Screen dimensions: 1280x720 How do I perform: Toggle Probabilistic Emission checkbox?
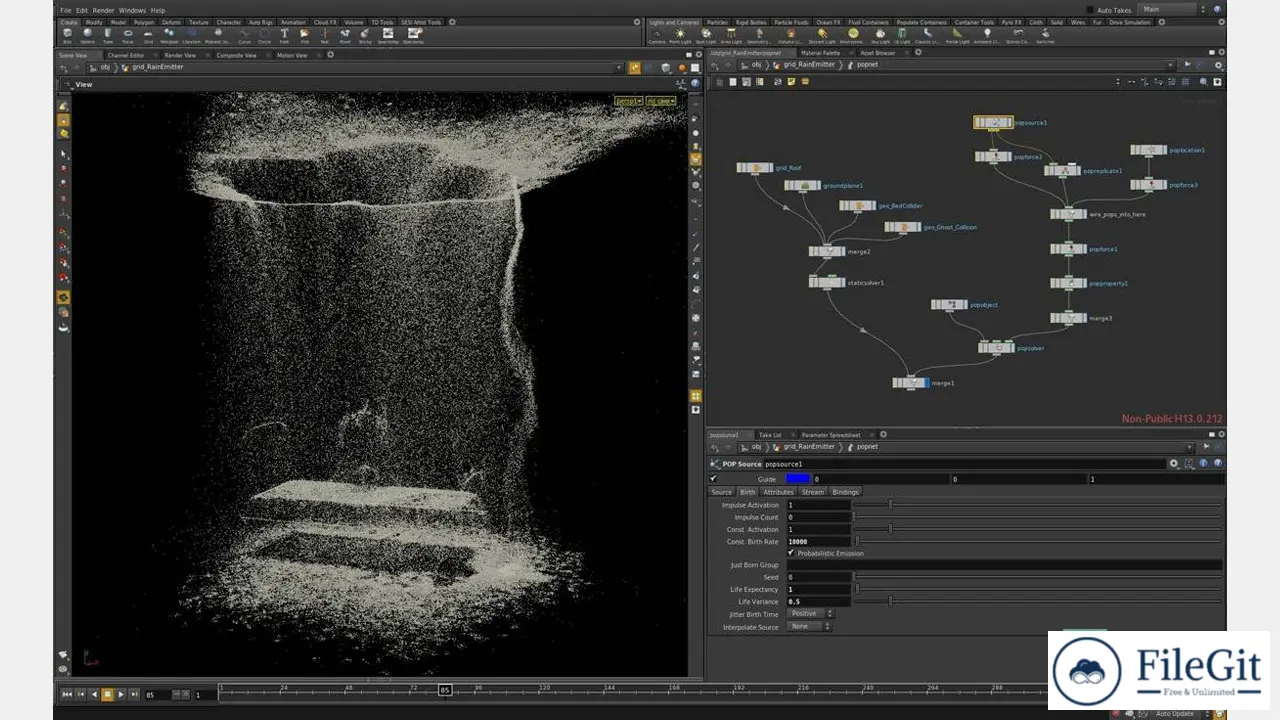pos(791,553)
